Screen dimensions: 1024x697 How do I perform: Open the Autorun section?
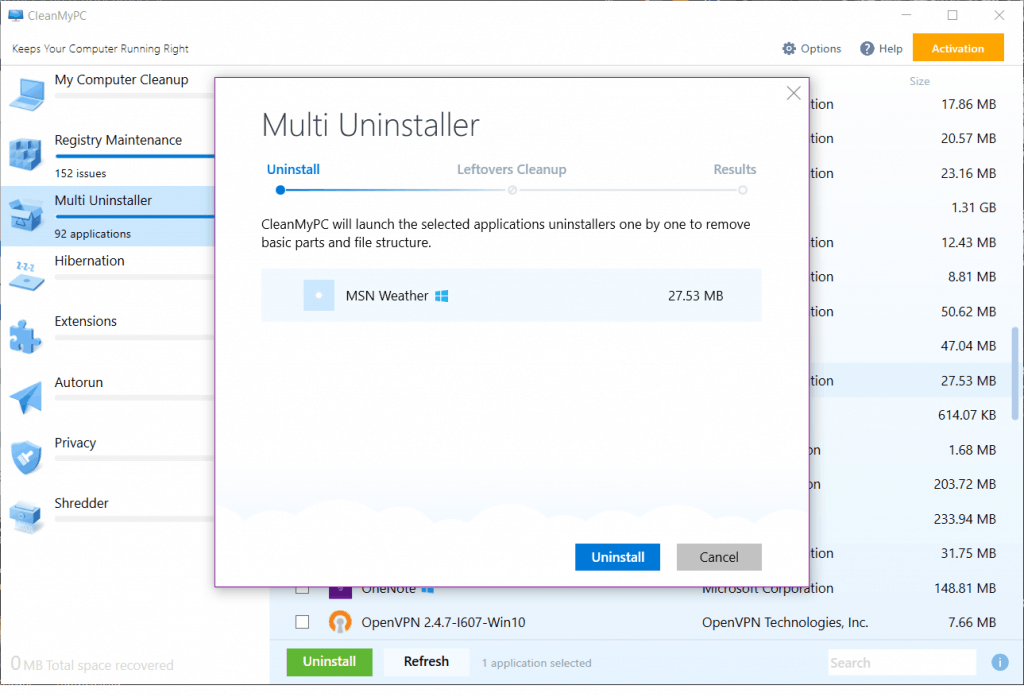point(78,382)
